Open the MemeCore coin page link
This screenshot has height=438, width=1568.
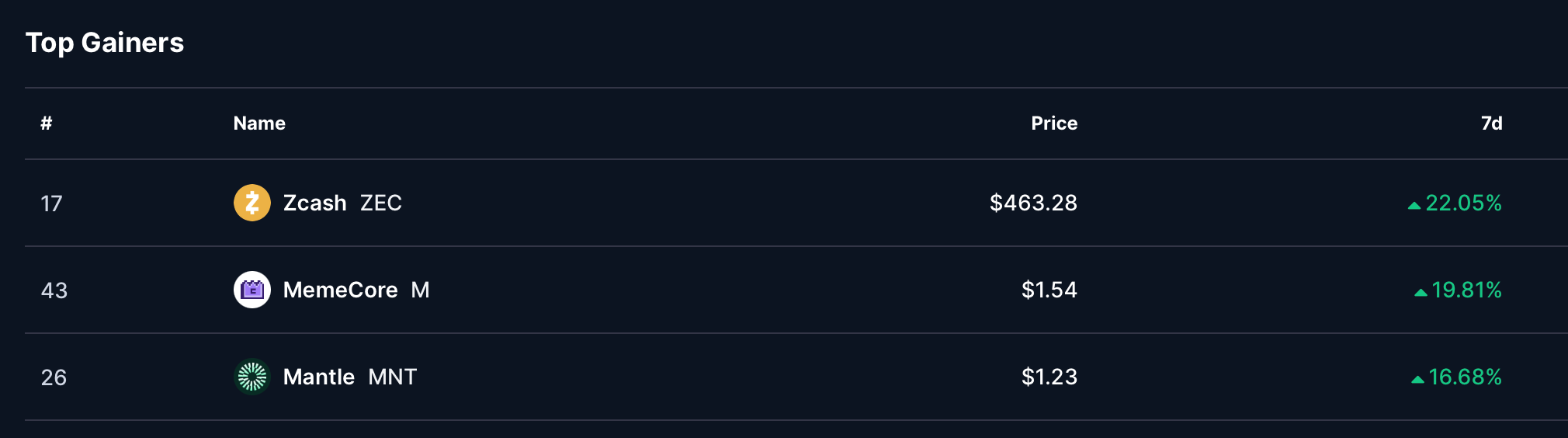[340, 290]
